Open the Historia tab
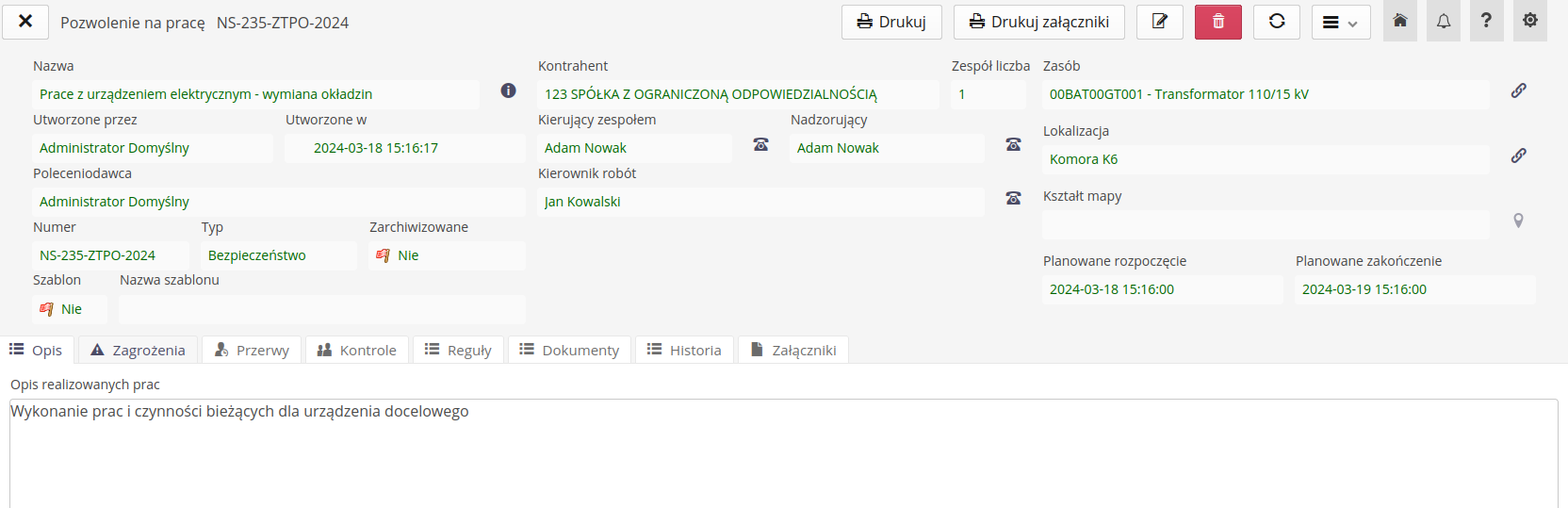This screenshot has height=508, width=1568. tap(684, 351)
